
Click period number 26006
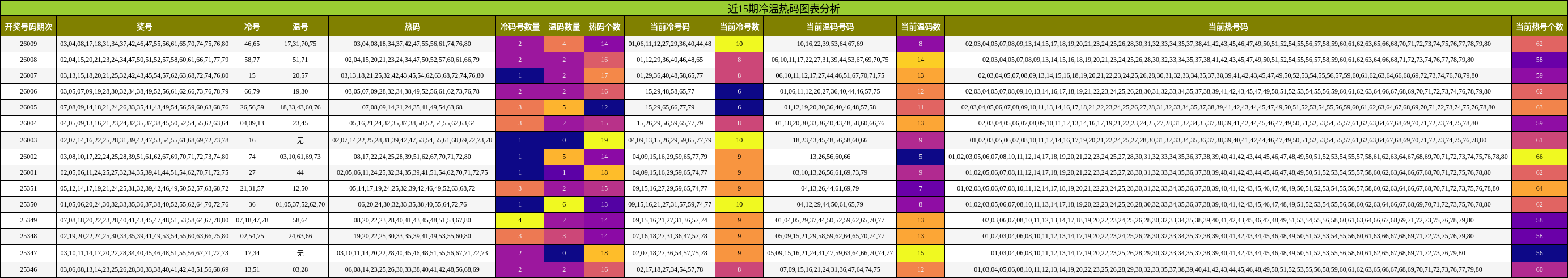28,91
